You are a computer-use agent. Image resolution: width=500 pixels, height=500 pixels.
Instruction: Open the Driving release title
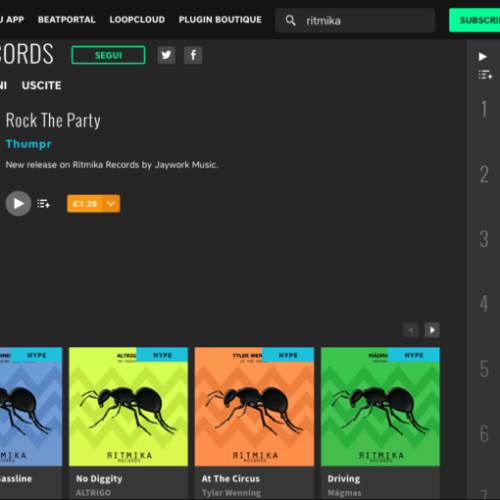[344, 479]
